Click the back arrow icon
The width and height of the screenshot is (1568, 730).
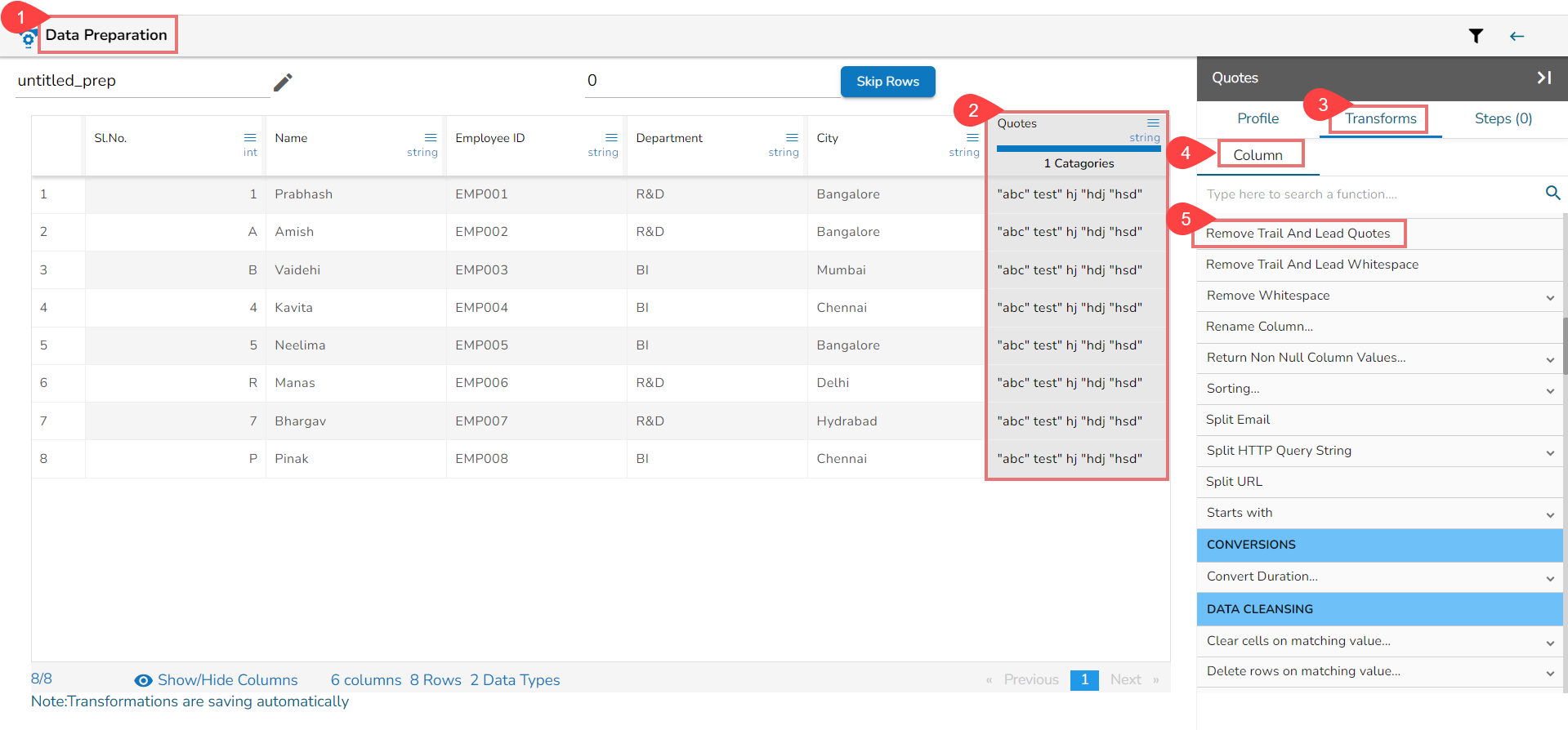[1517, 36]
